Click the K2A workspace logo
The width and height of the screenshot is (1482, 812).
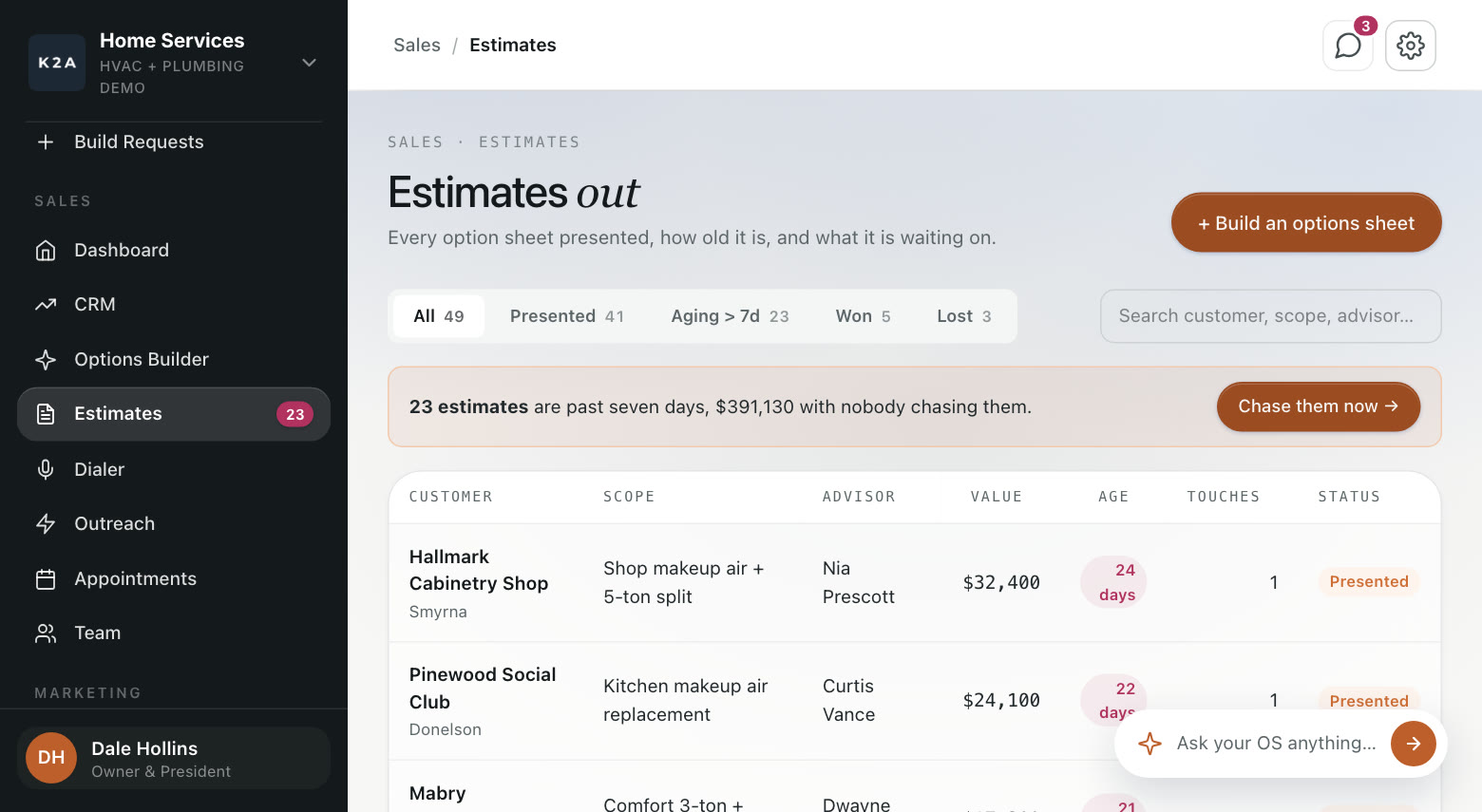tap(57, 63)
